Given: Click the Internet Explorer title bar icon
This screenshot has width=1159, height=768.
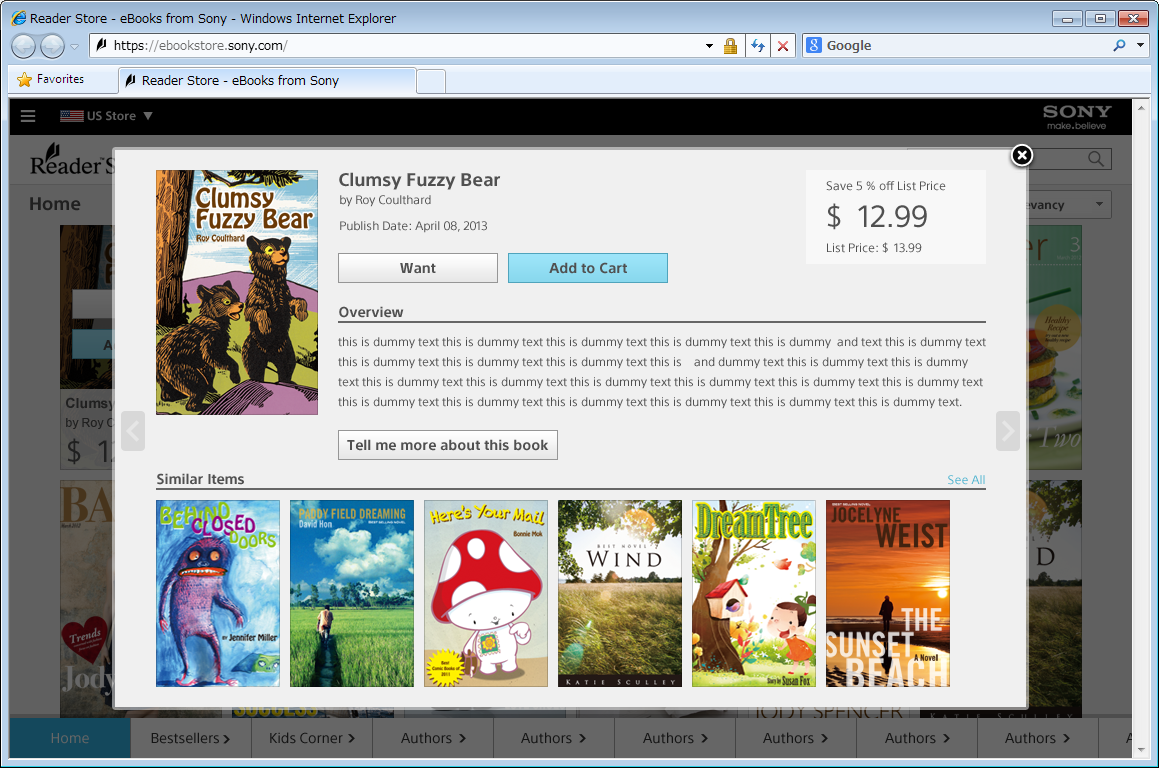Looking at the screenshot, I should coord(18,18).
